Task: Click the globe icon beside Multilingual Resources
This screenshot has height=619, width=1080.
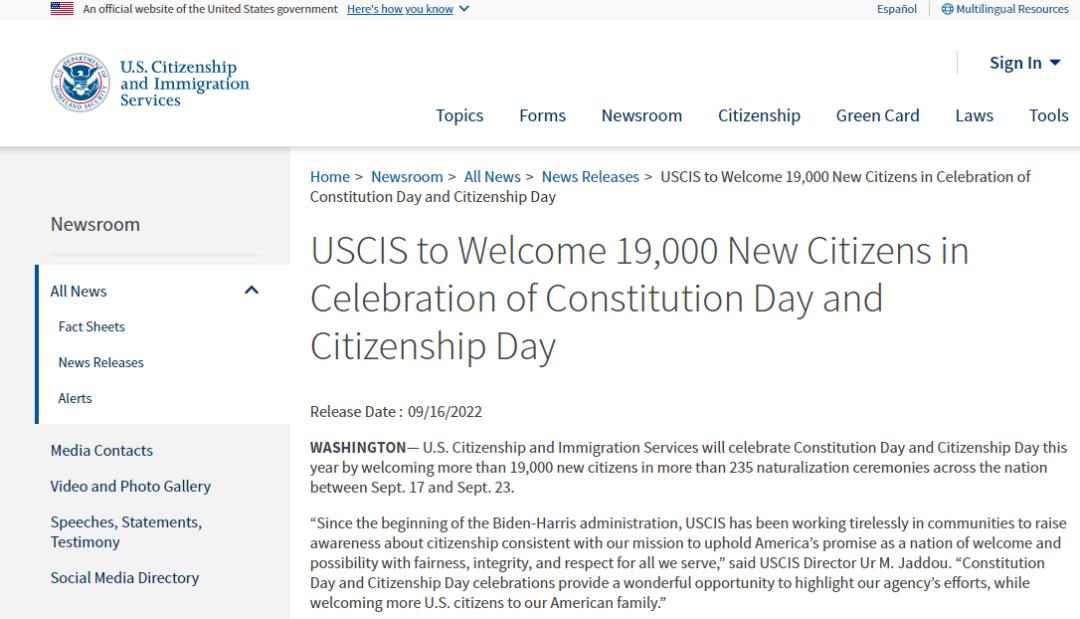Action: coord(947,9)
